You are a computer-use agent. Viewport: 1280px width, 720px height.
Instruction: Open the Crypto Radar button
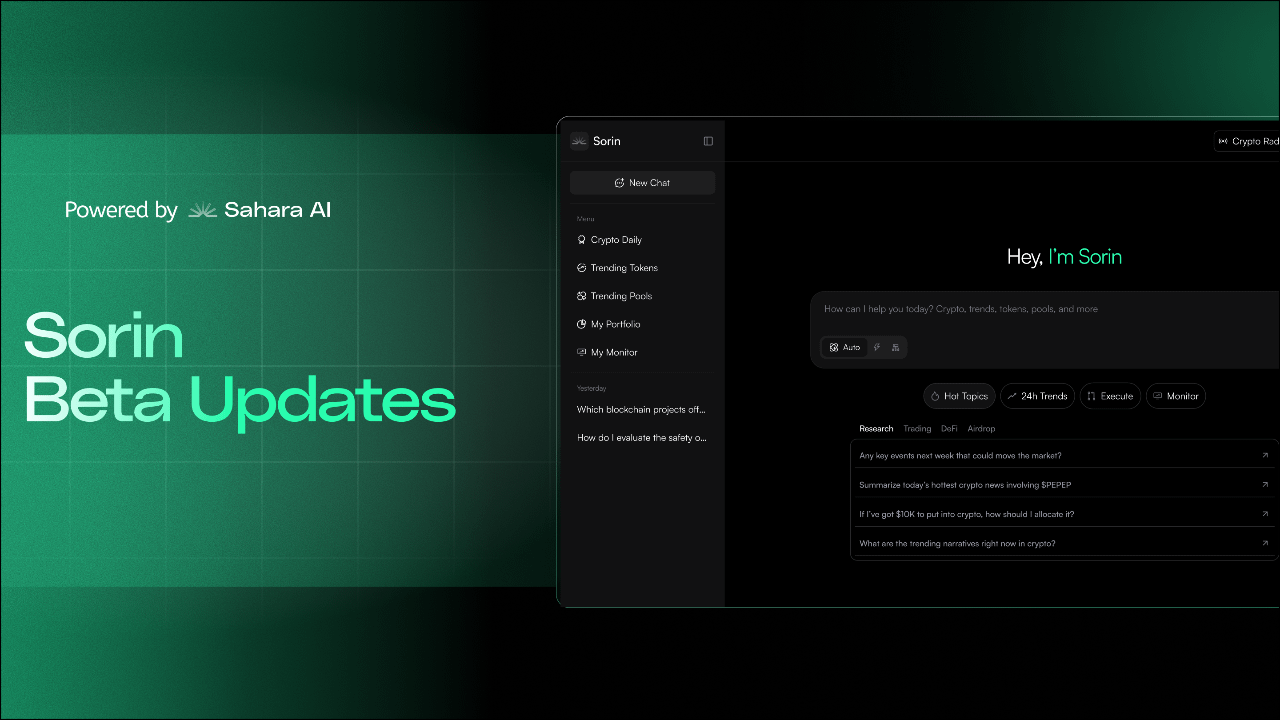point(1247,141)
